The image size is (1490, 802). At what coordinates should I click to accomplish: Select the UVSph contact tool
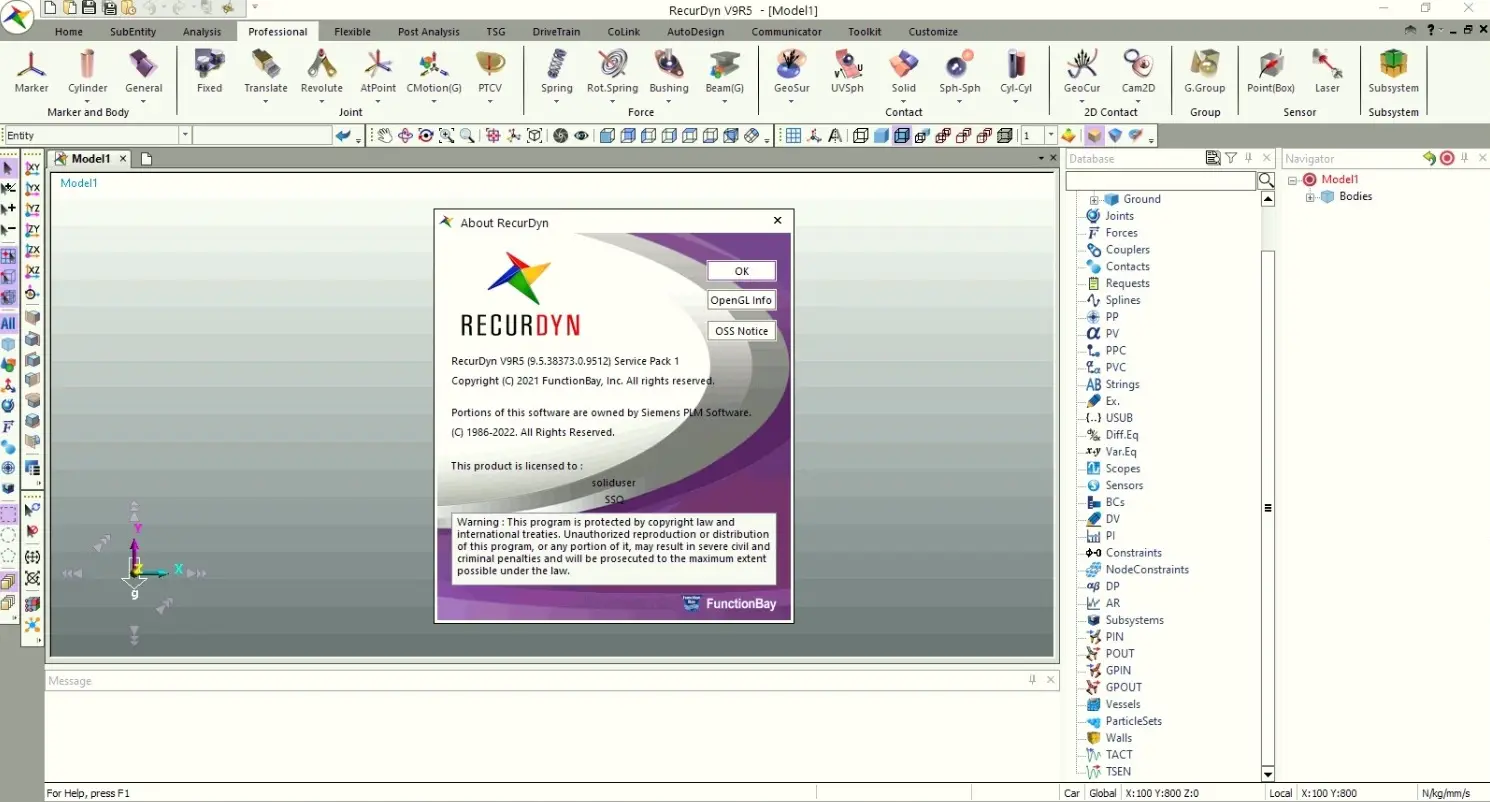pos(847,71)
